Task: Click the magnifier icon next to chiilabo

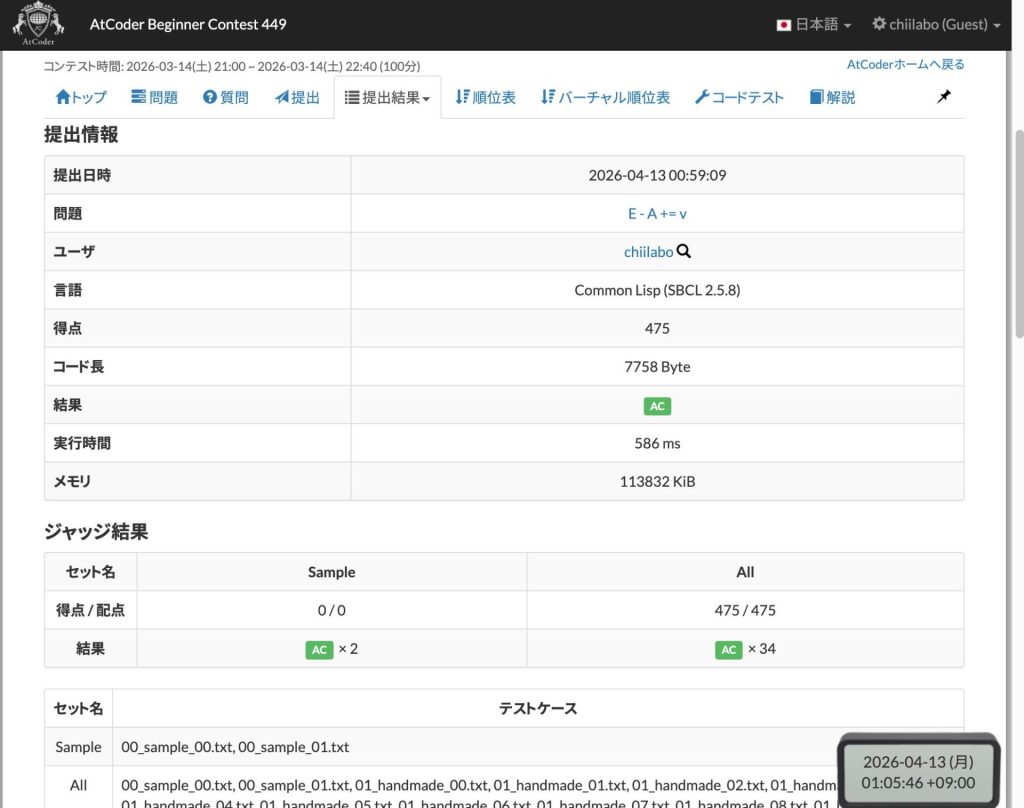Action: click(x=684, y=251)
